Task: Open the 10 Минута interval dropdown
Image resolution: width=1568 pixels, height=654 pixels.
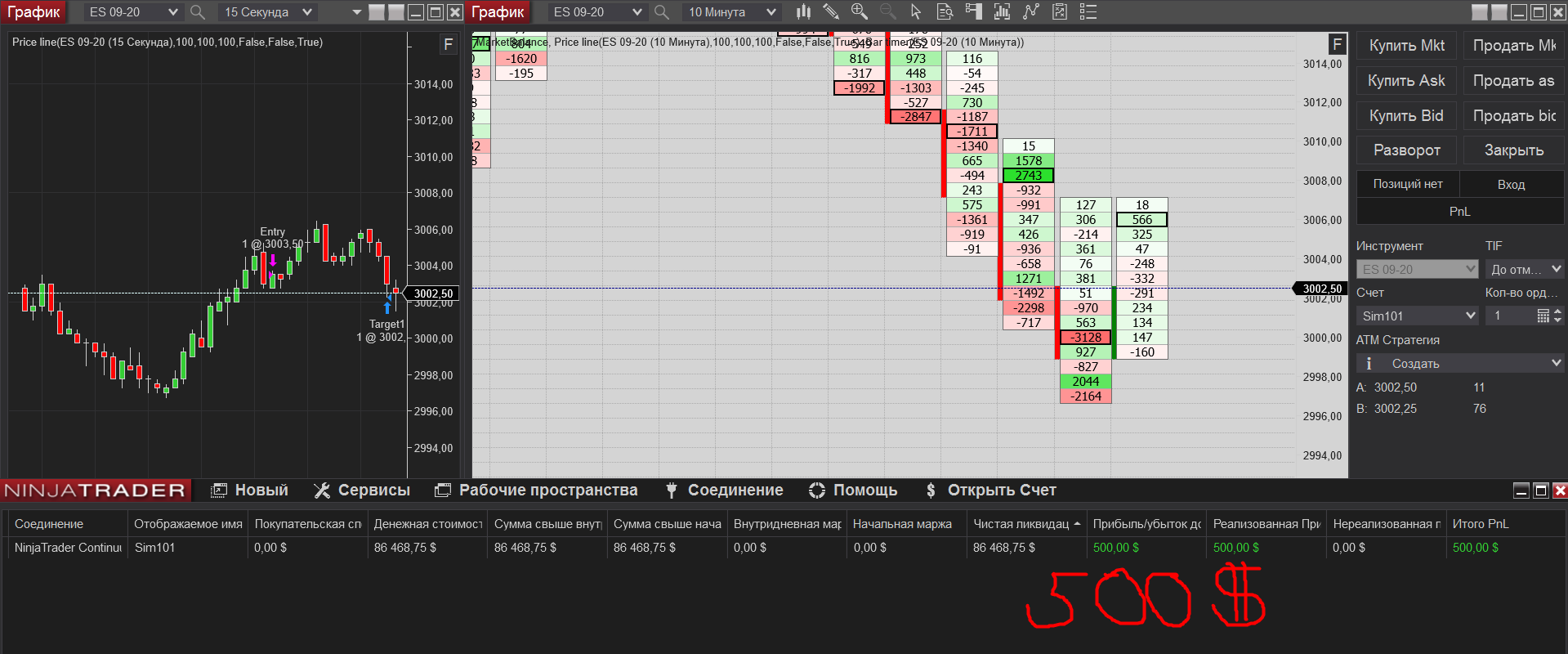Action: (732, 12)
